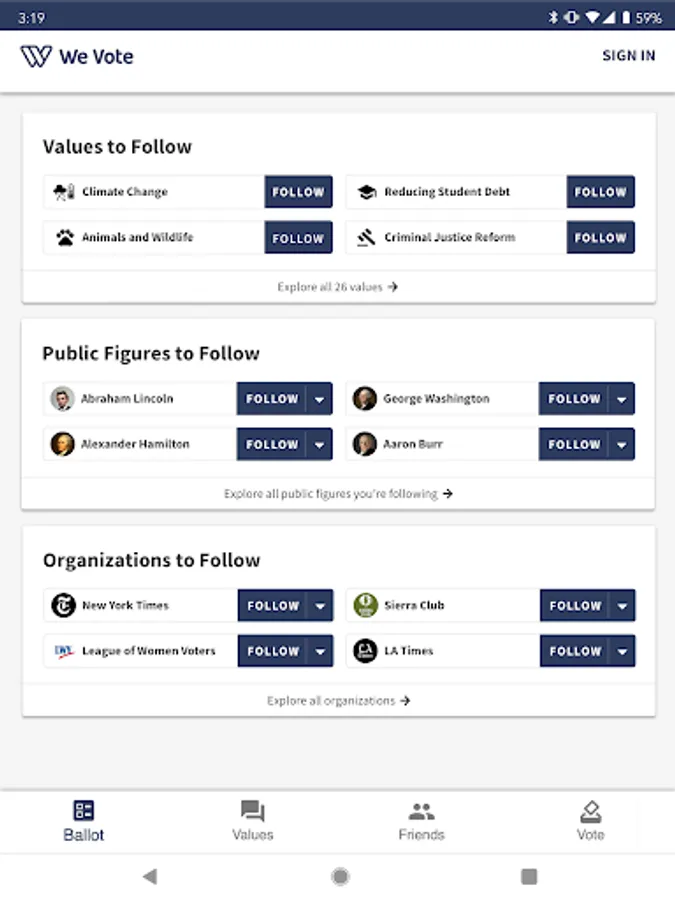The image size is (675, 900).
Task: Open Explore all 26 values link
Action: 338,287
